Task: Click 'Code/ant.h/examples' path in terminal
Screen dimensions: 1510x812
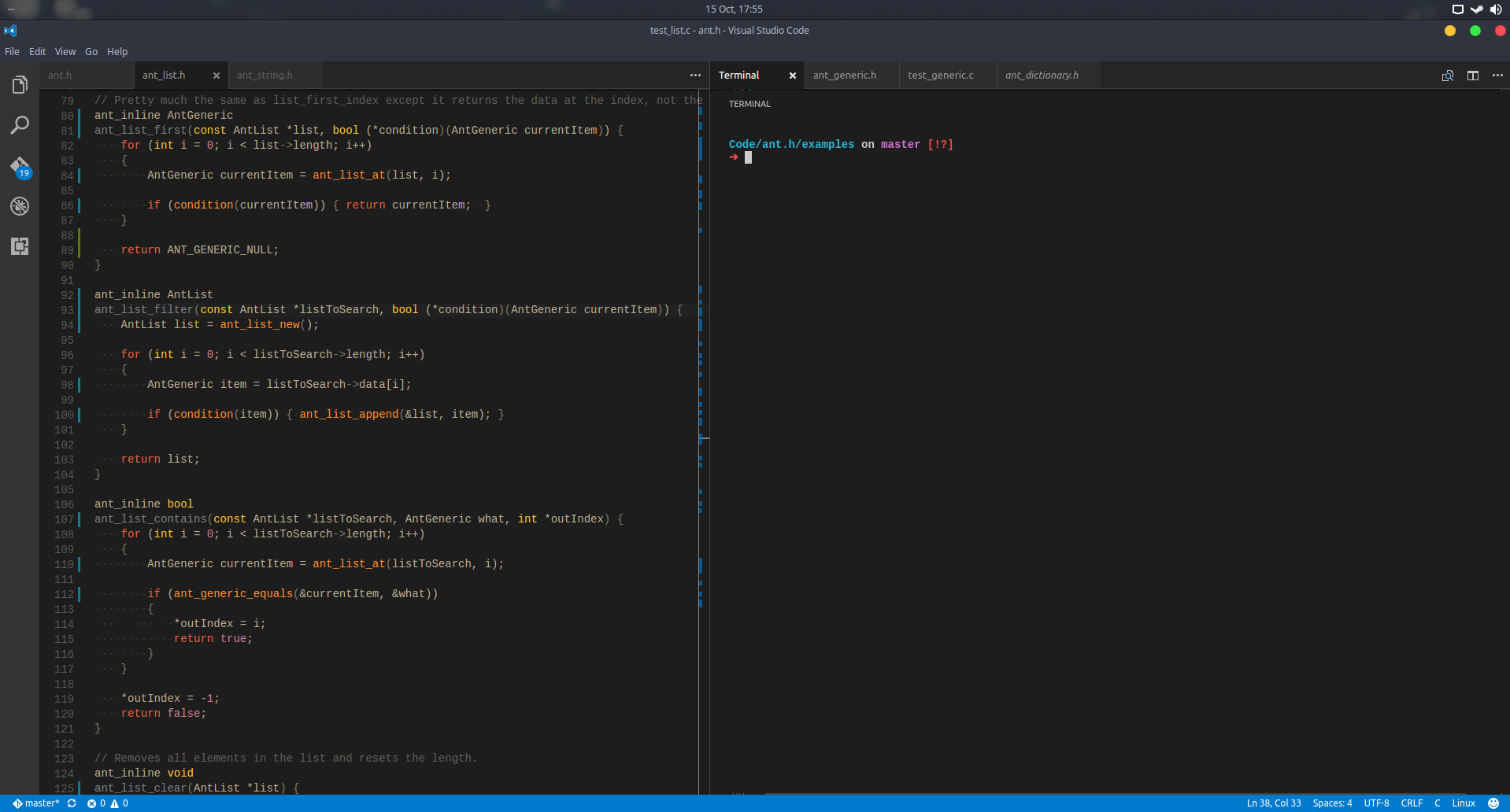Action: point(791,145)
